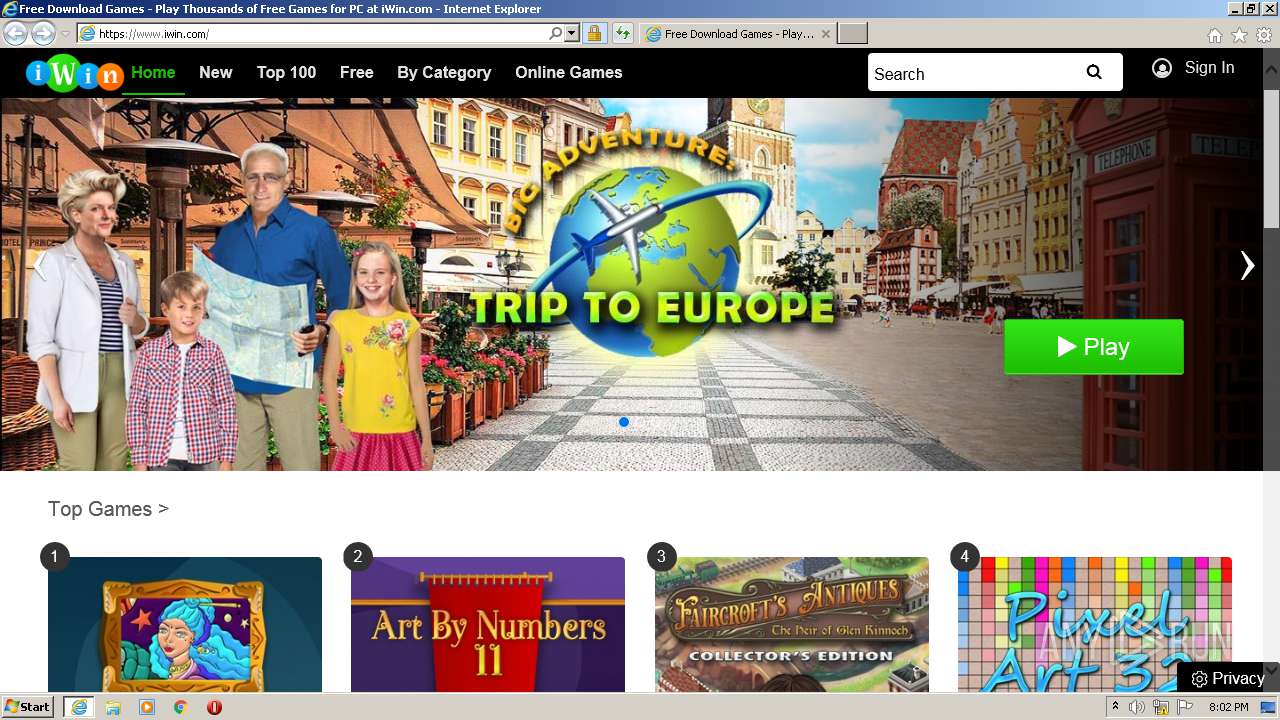
Task: Open the Top Games link
Action: point(108,509)
